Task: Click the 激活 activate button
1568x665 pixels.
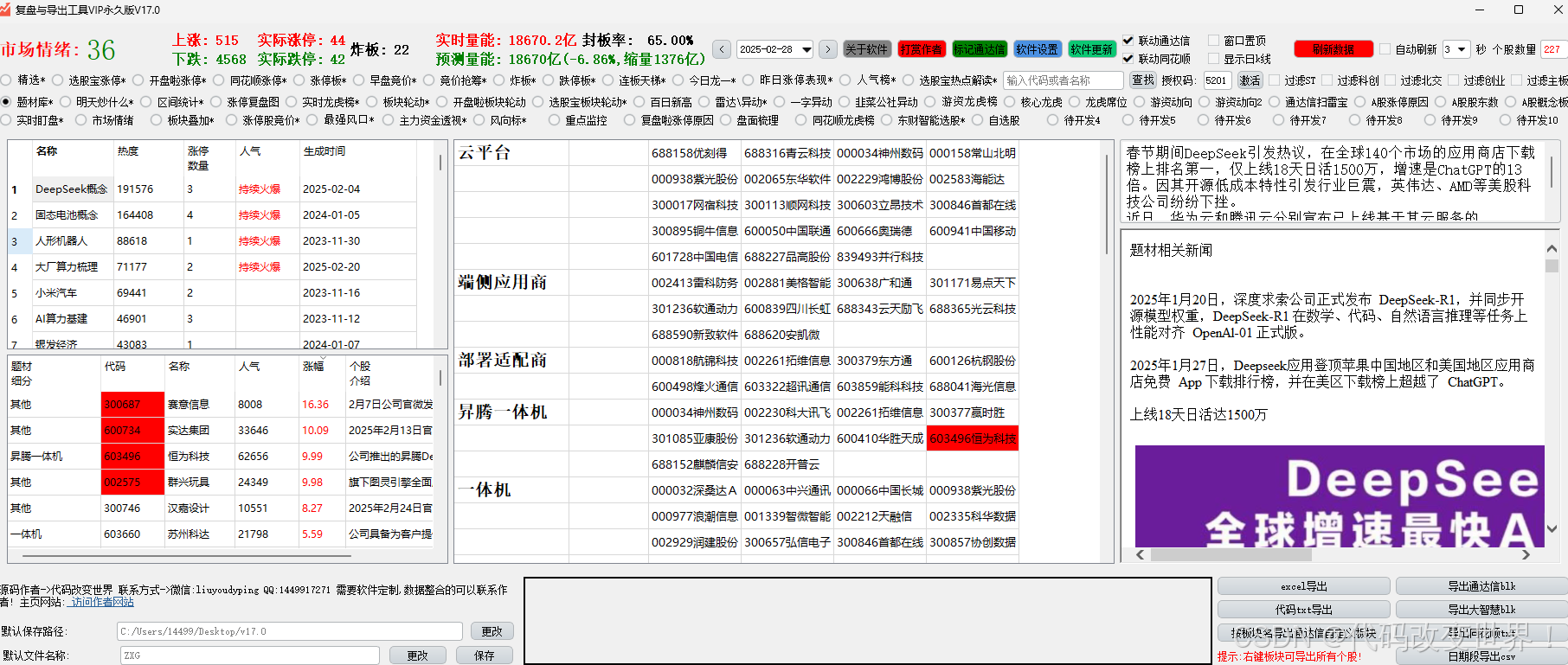Action: (x=1250, y=80)
